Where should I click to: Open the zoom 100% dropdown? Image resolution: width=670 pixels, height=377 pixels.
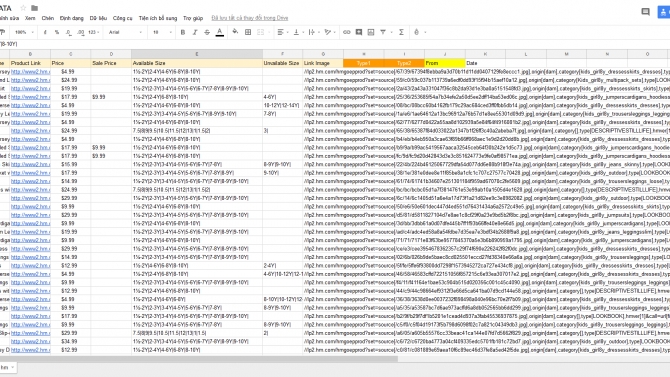[x=24, y=32]
